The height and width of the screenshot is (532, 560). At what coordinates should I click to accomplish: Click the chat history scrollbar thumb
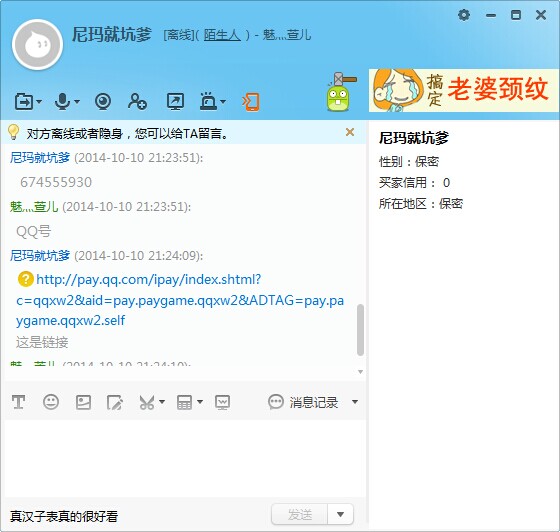(x=360, y=330)
